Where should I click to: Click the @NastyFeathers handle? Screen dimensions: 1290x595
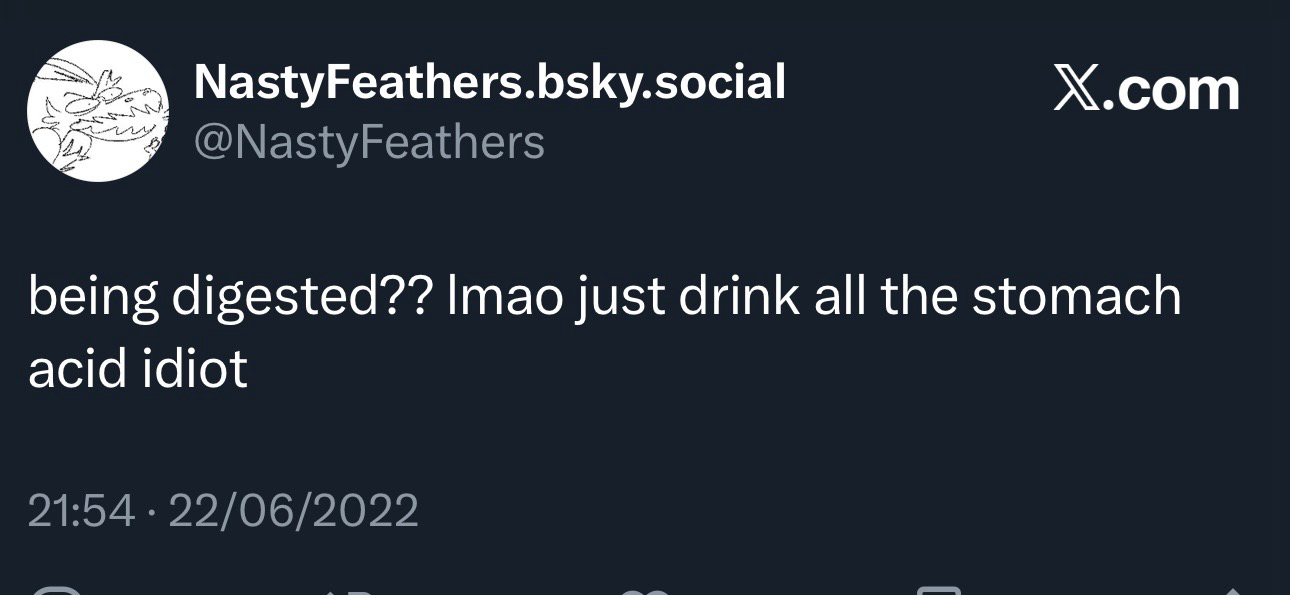point(368,142)
